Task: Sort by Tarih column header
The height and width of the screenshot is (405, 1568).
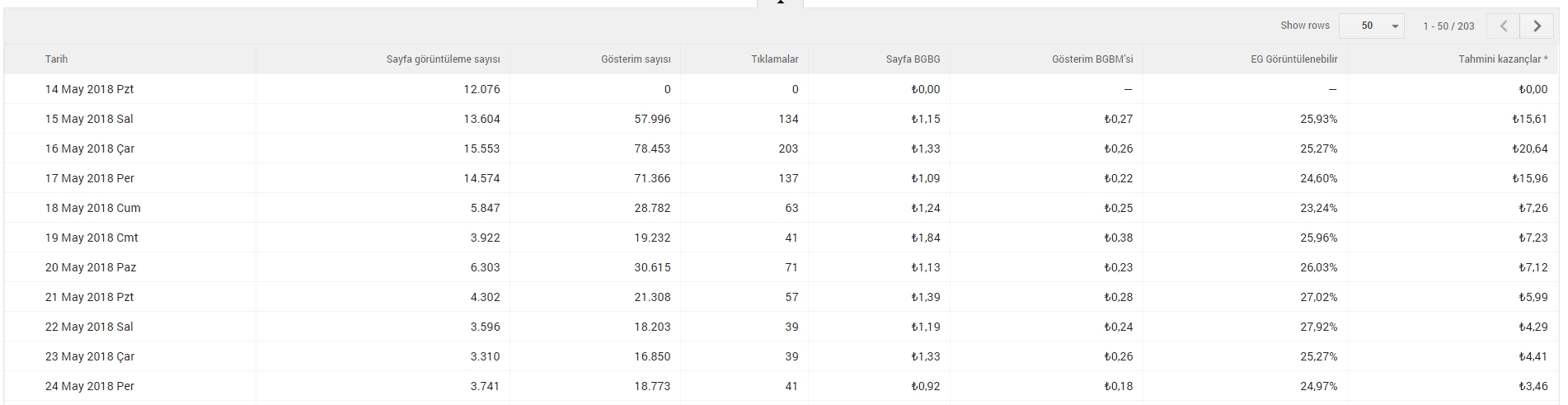Action: click(x=56, y=59)
